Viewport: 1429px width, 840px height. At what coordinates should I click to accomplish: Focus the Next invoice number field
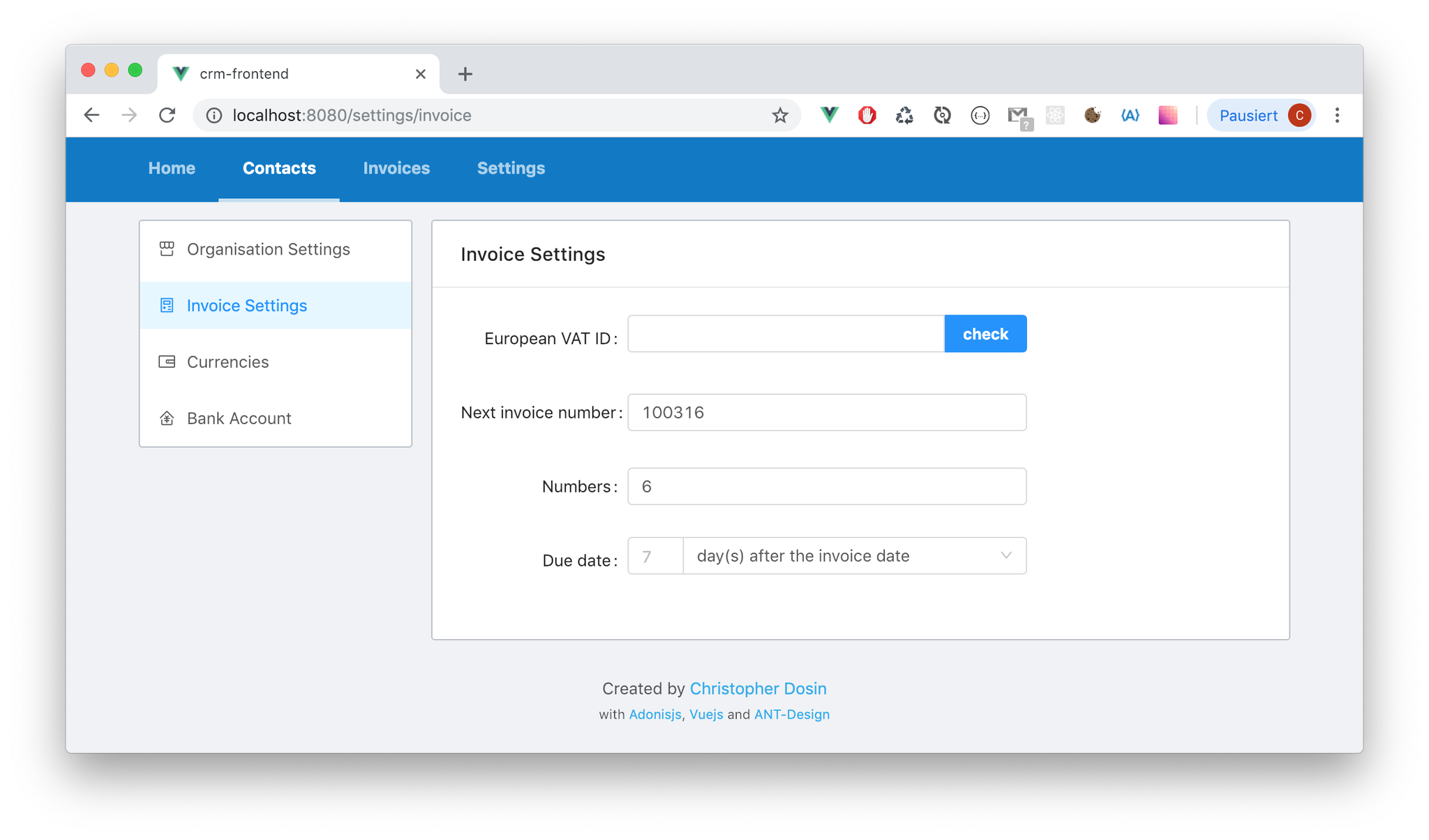click(x=826, y=412)
